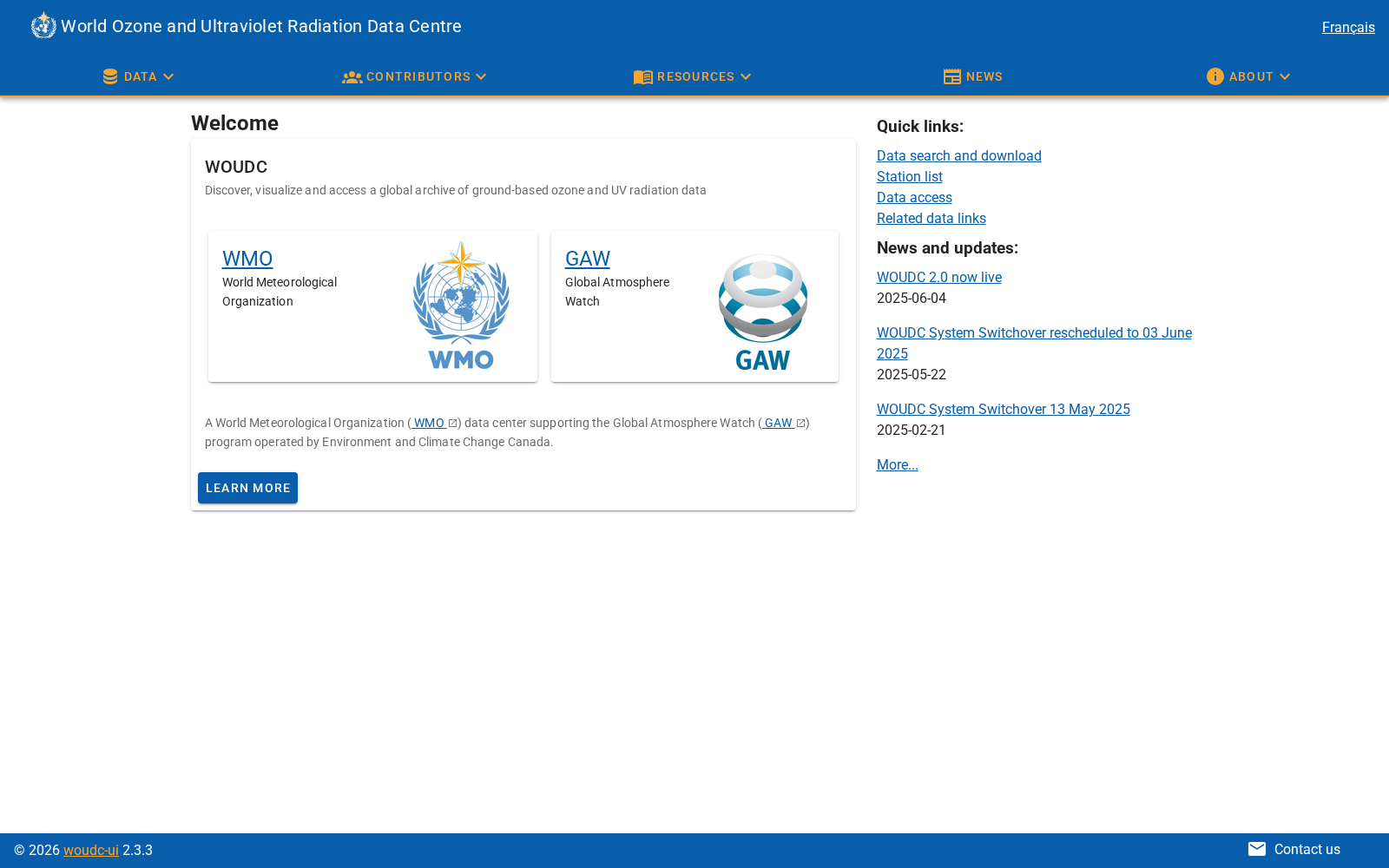The image size is (1389, 868).
Task: Click the LEARN MORE button
Action: 247,488
